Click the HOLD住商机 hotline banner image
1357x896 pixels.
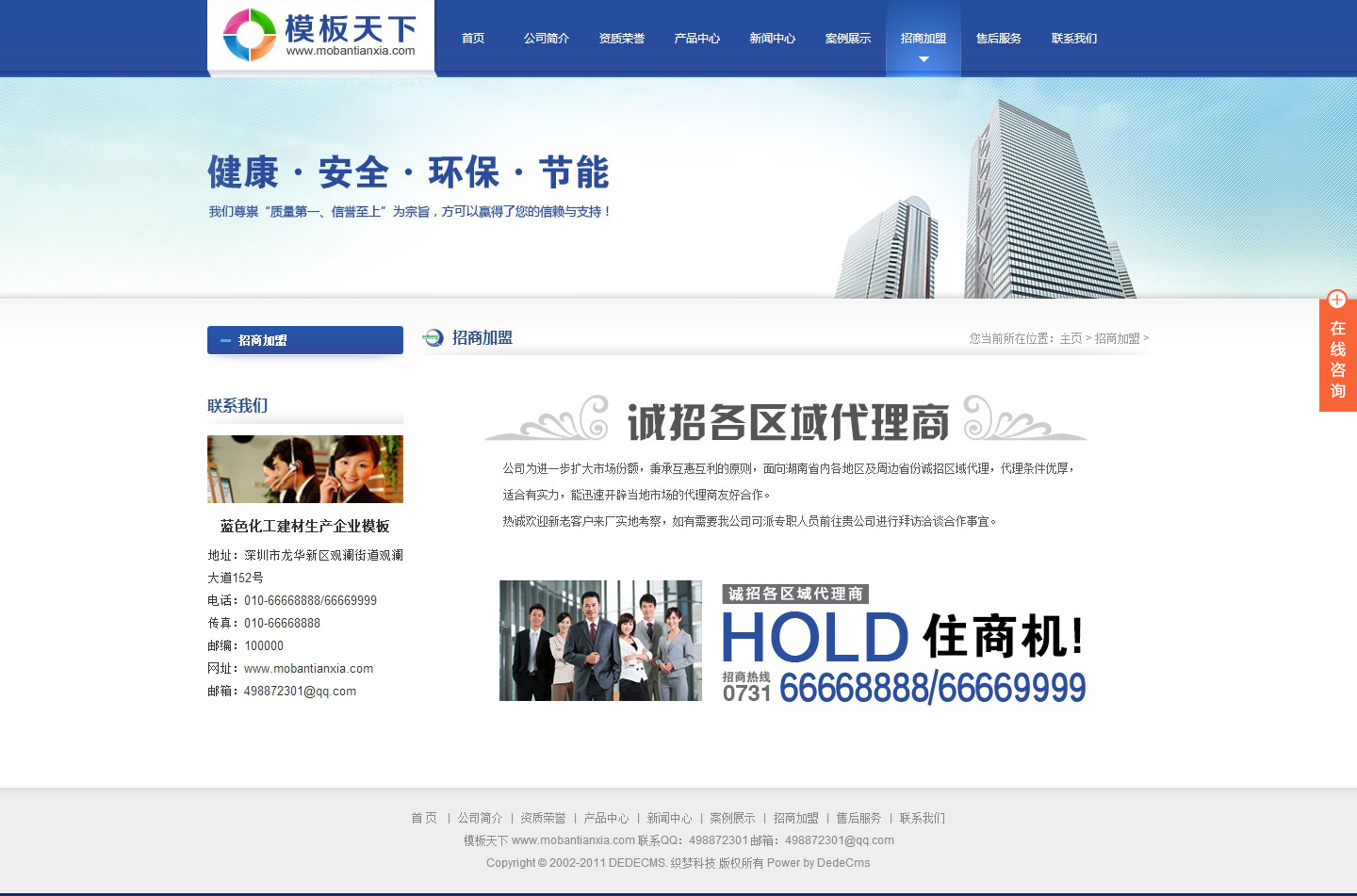point(903,644)
